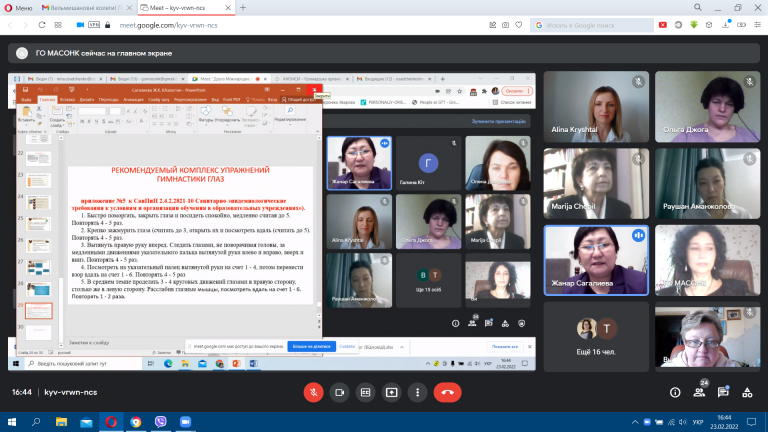Click the red leave call button
The image size is (768, 432).
click(x=447, y=392)
